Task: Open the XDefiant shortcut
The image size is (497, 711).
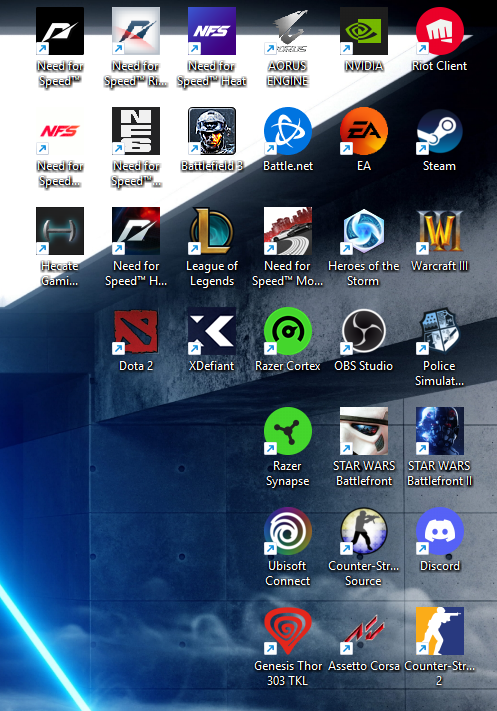Action: click(x=212, y=331)
